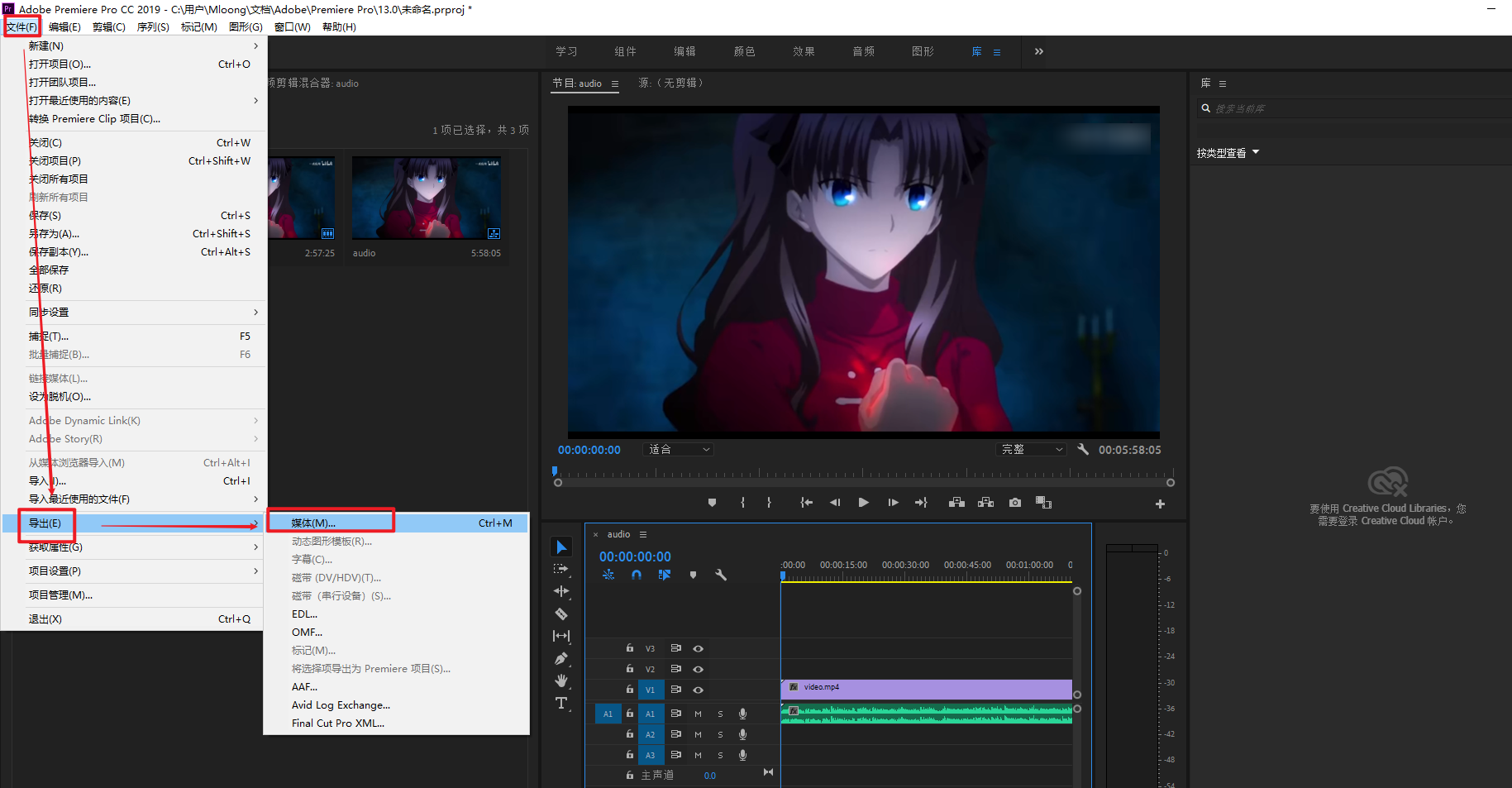Toggle lock on track V3
This screenshot has width=1512, height=788.
(x=630, y=648)
